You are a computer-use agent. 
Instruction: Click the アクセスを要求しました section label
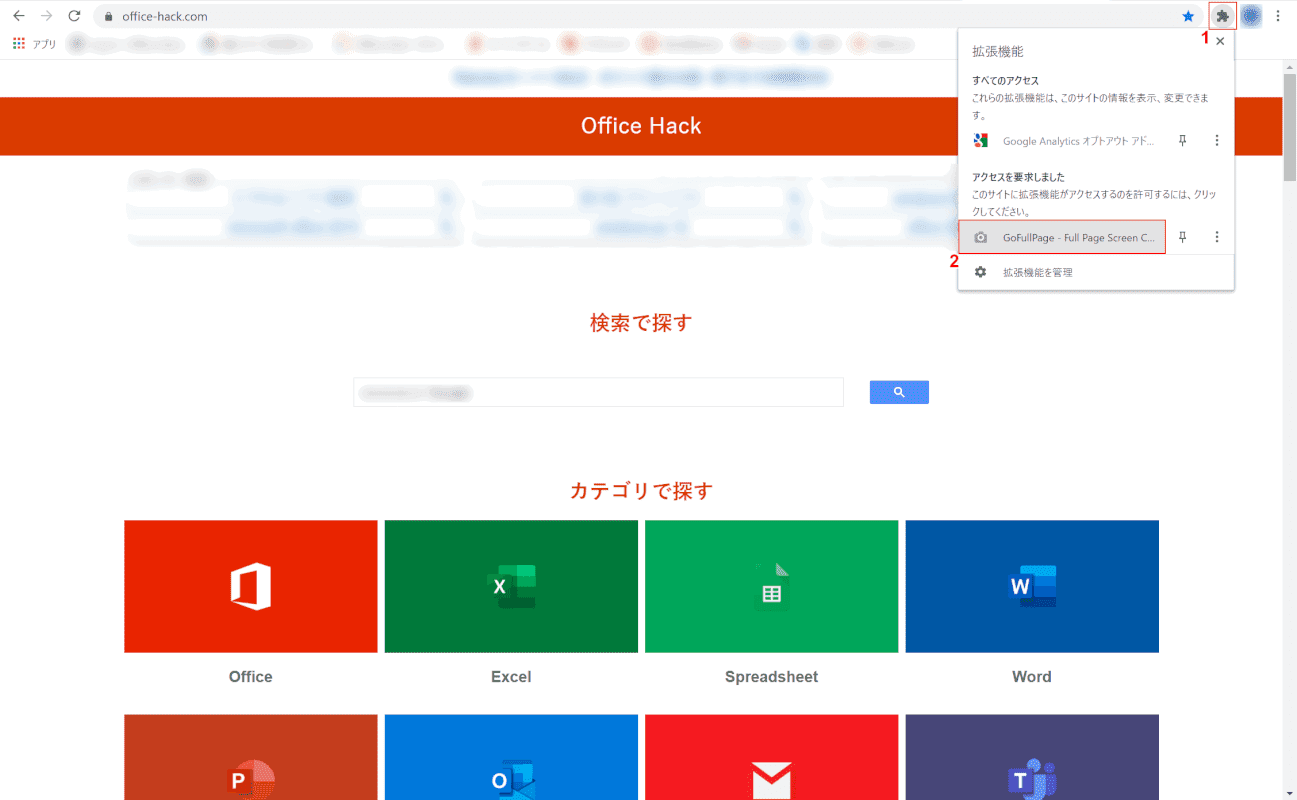coord(1018,177)
